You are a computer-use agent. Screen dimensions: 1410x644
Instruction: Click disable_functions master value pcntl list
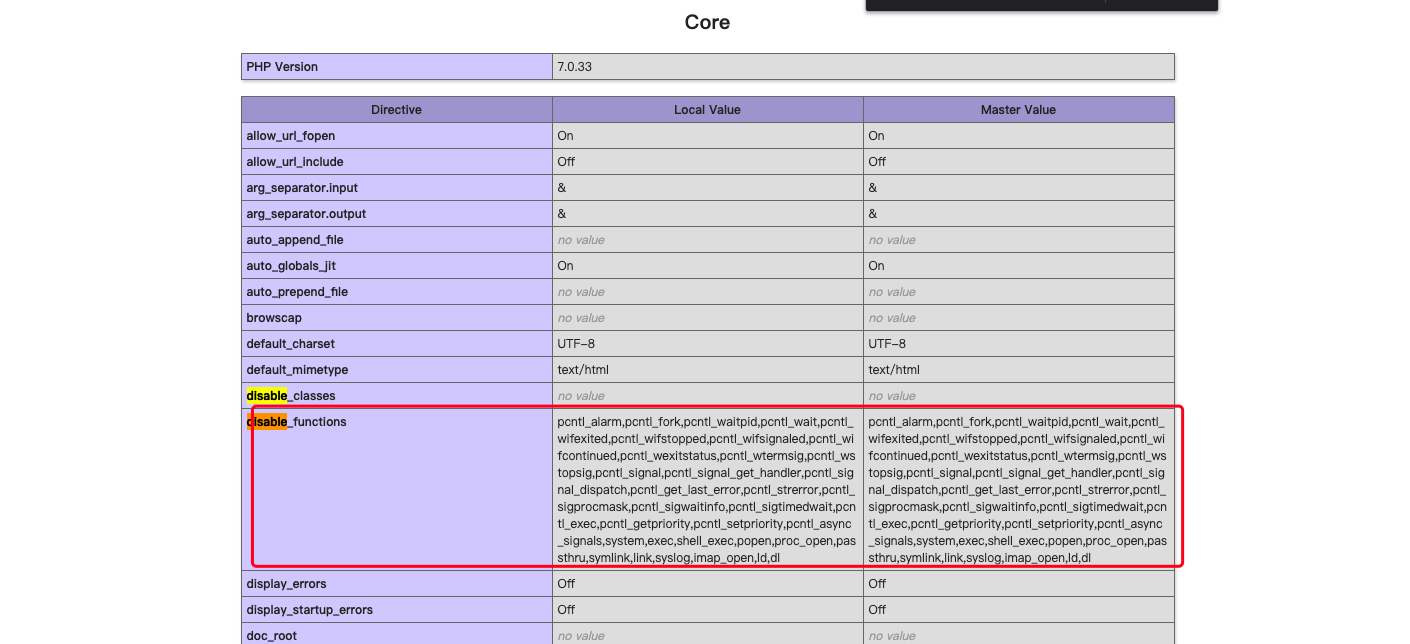[x=1018, y=490]
